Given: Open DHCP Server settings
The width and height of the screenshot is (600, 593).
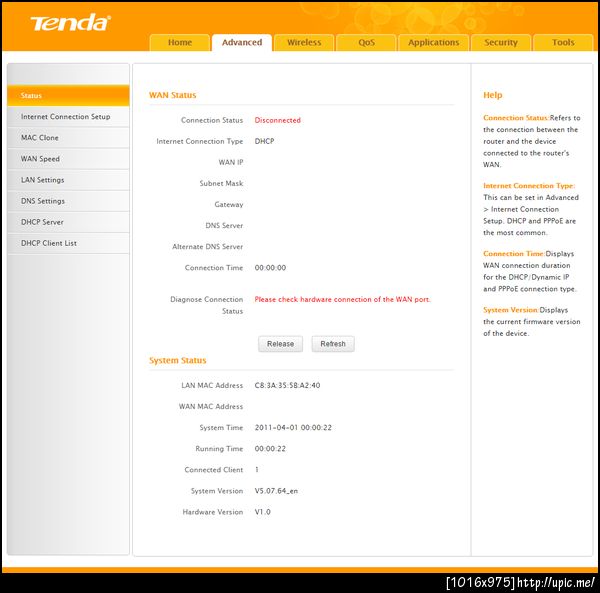Looking at the screenshot, I should (x=68, y=222).
